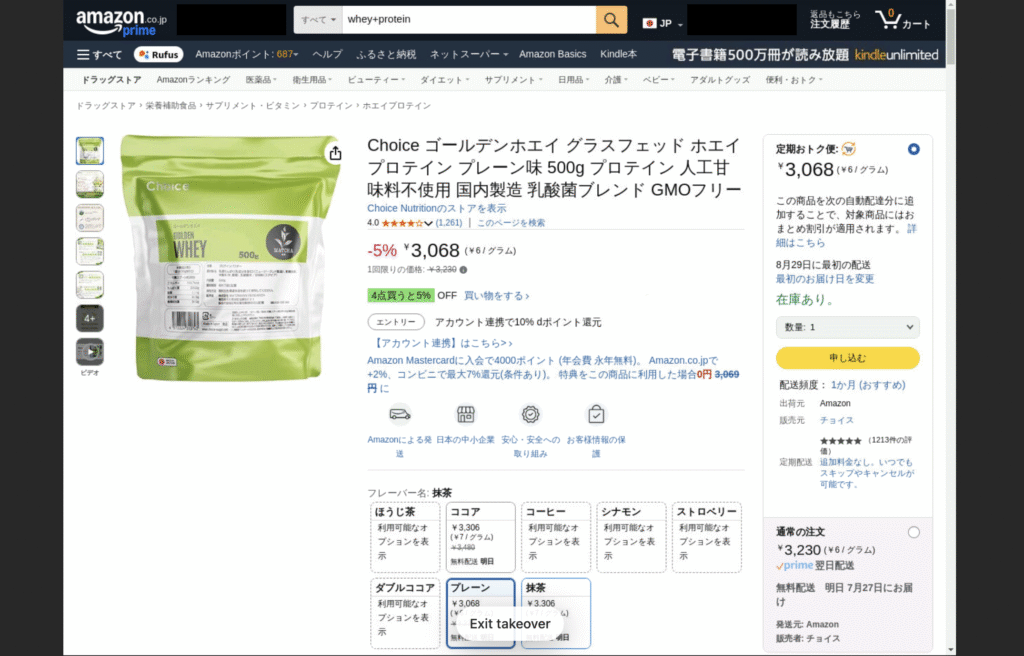The width and height of the screenshot is (1024, 656).
Task: Click the orange magnifier search button
Action: click(x=611, y=20)
